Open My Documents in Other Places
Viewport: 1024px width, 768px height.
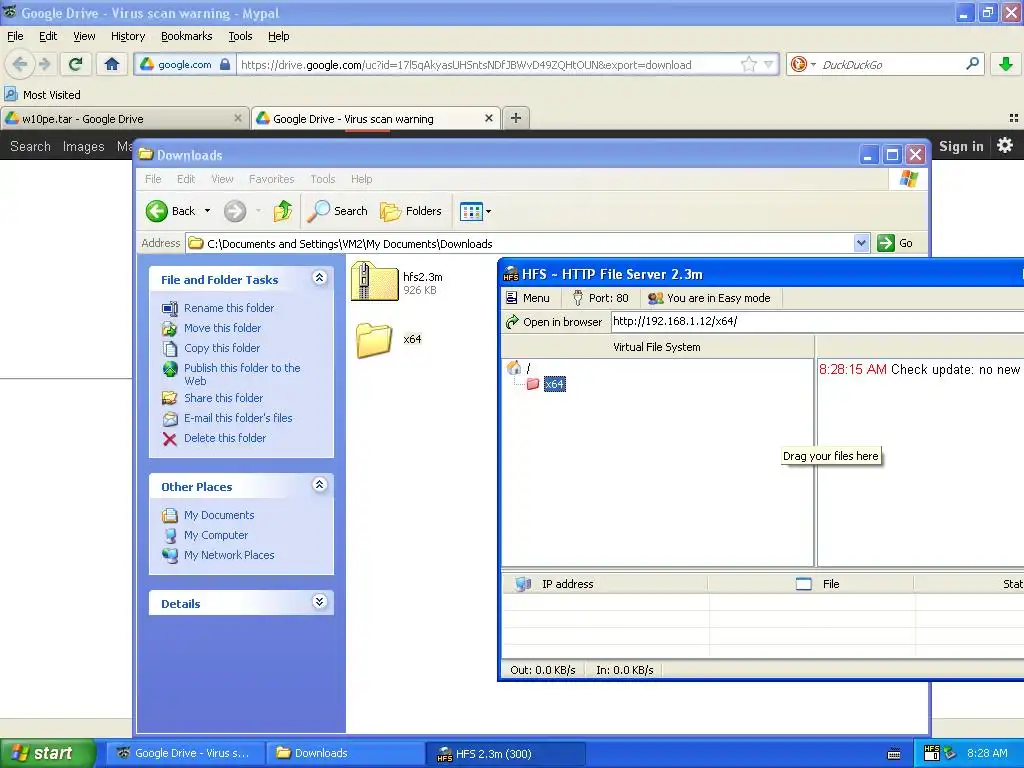click(219, 515)
